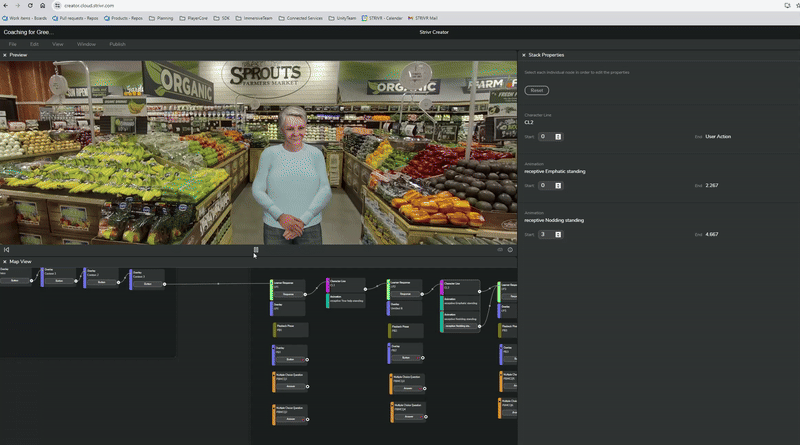Viewport: 800px width, 445px height.
Task: Open the Products - Repos bookmark
Action: pyautogui.click(x=123, y=18)
